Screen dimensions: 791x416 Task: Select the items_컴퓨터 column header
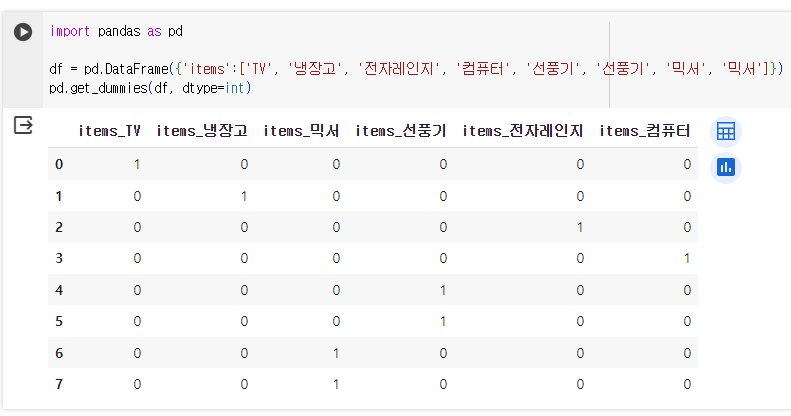click(x=645, y=131)
